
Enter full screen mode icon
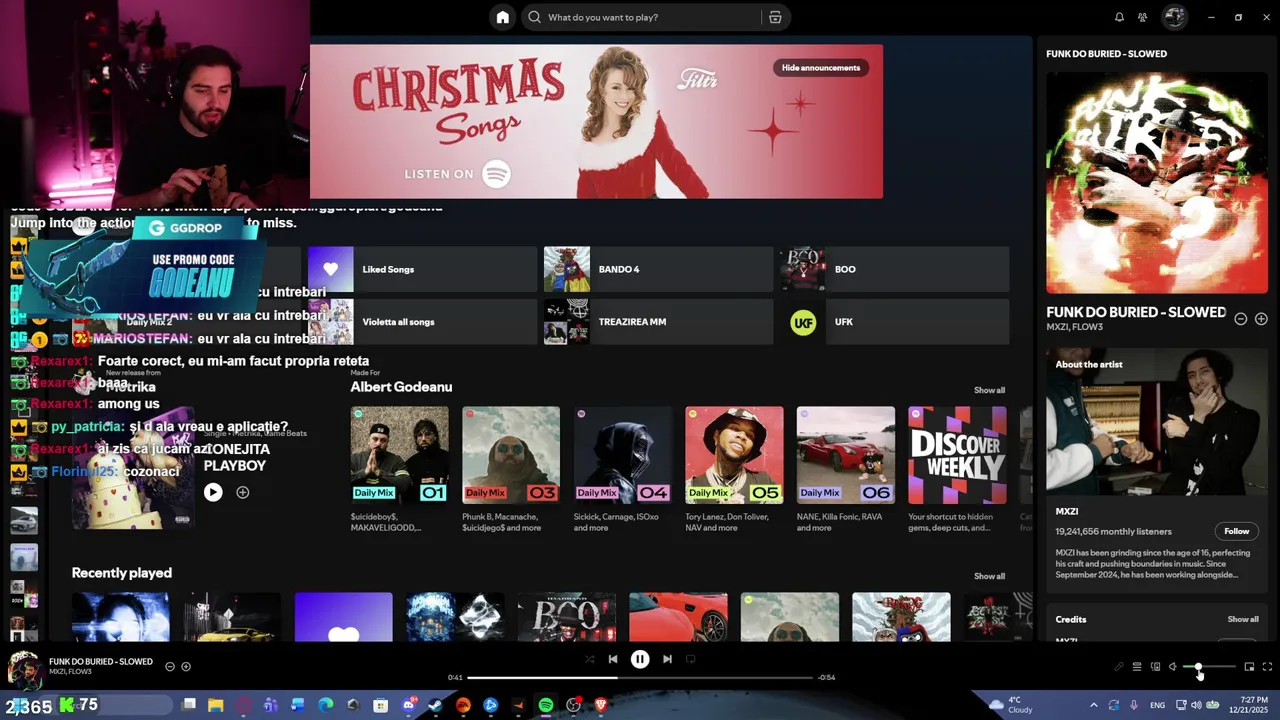click(x=1267, y=667)
